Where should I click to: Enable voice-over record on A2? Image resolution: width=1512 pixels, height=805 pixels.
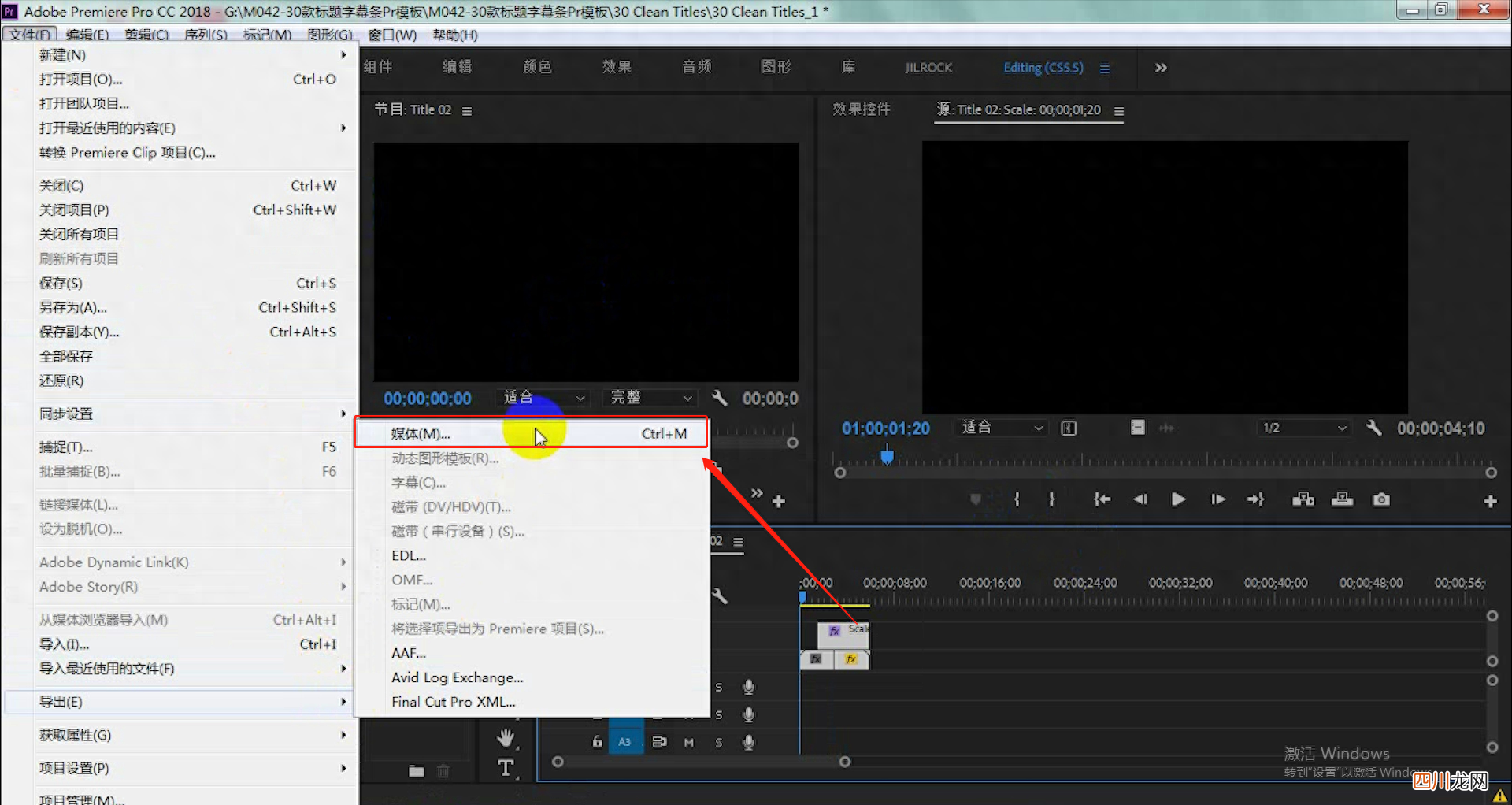(x=749, y=714)
